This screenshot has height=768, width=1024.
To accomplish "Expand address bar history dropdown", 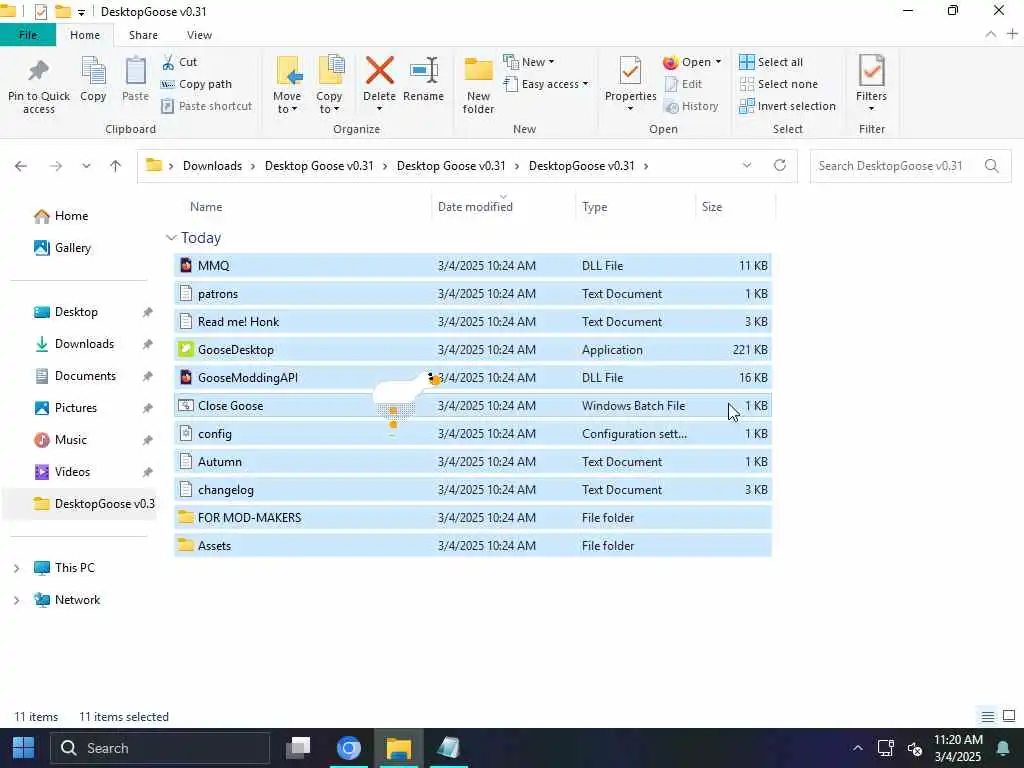I will tap(746, 166).
